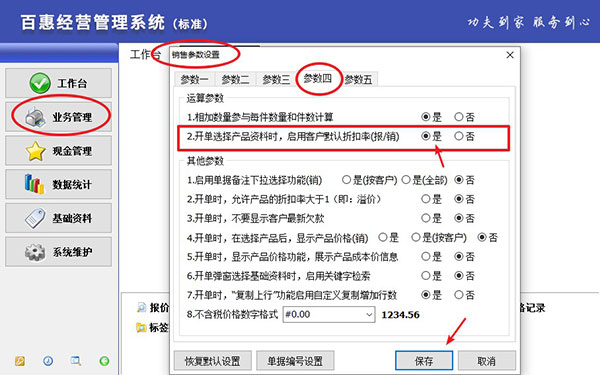Switch to the 参数一 tab
The height and width of the screenshot is (375, 600).
(x=194, y=80)
